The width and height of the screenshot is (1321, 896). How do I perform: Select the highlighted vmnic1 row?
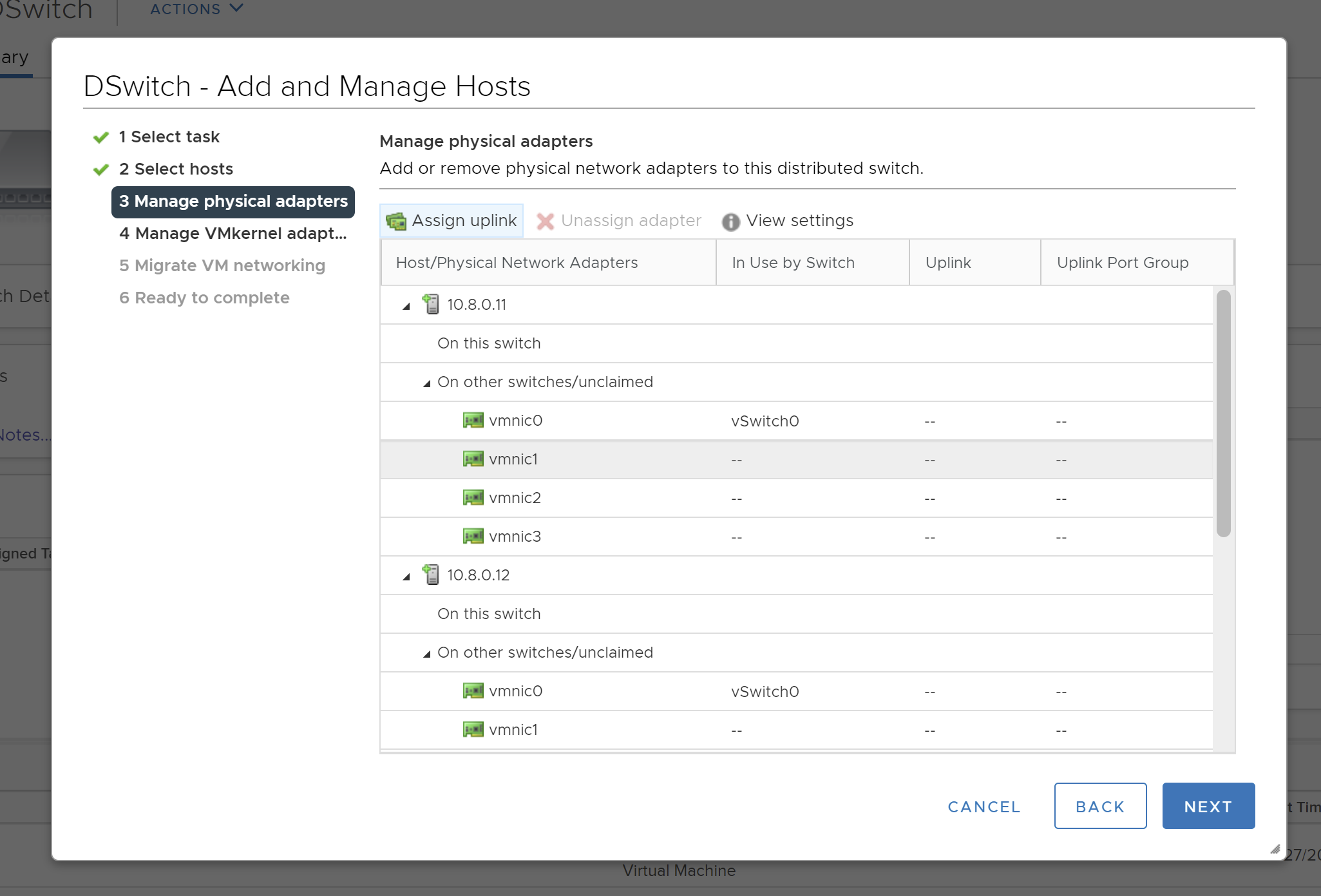pos(513,459)
